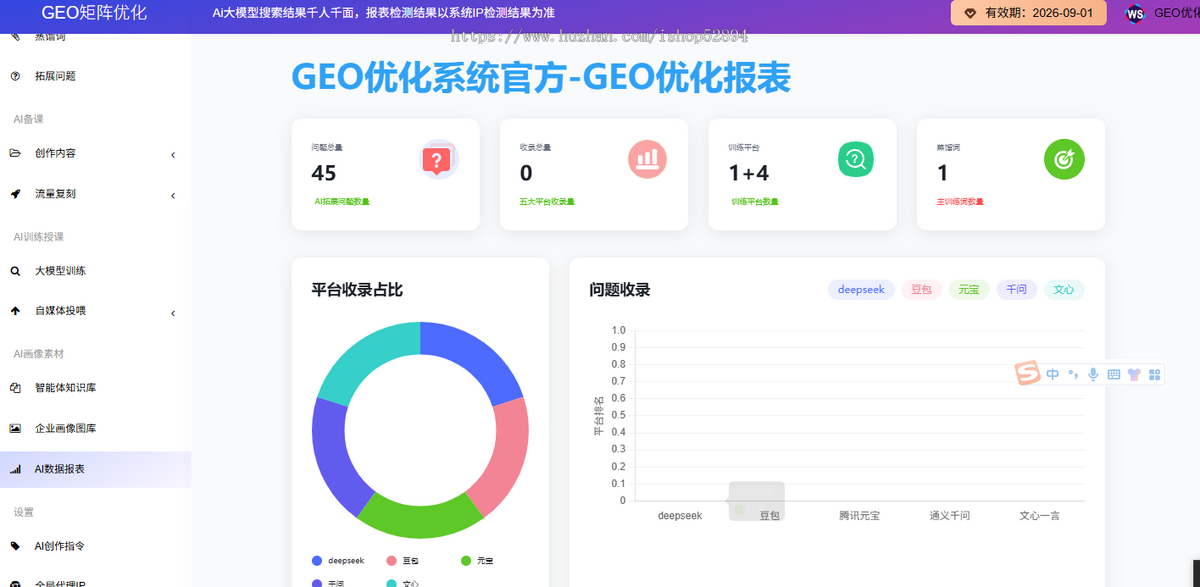Click the 大模型训练 search icon
This screenshot has height=587, width=1200.
[x=15, y=271]
